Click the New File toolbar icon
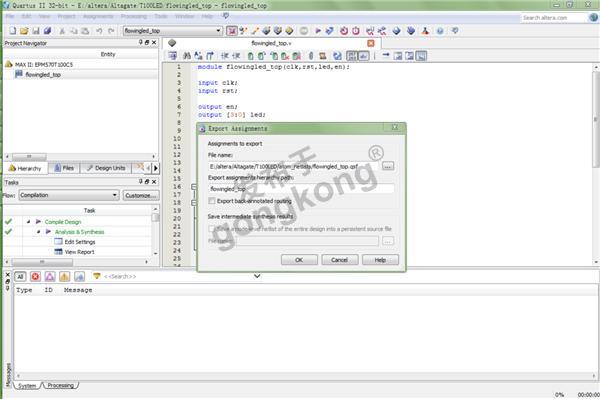 click(x=13, y=31)
